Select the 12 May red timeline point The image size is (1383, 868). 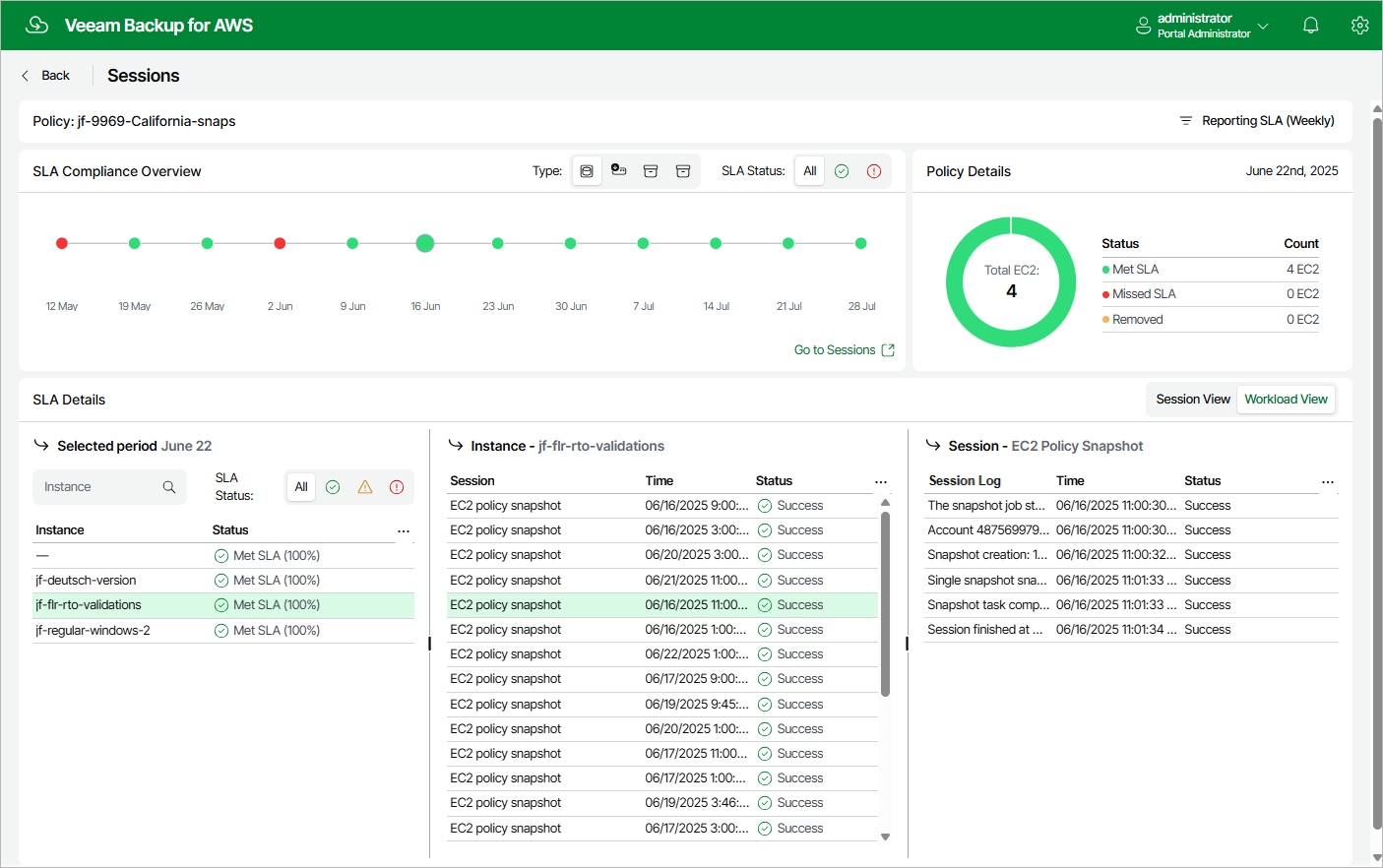tap(62, 243)
